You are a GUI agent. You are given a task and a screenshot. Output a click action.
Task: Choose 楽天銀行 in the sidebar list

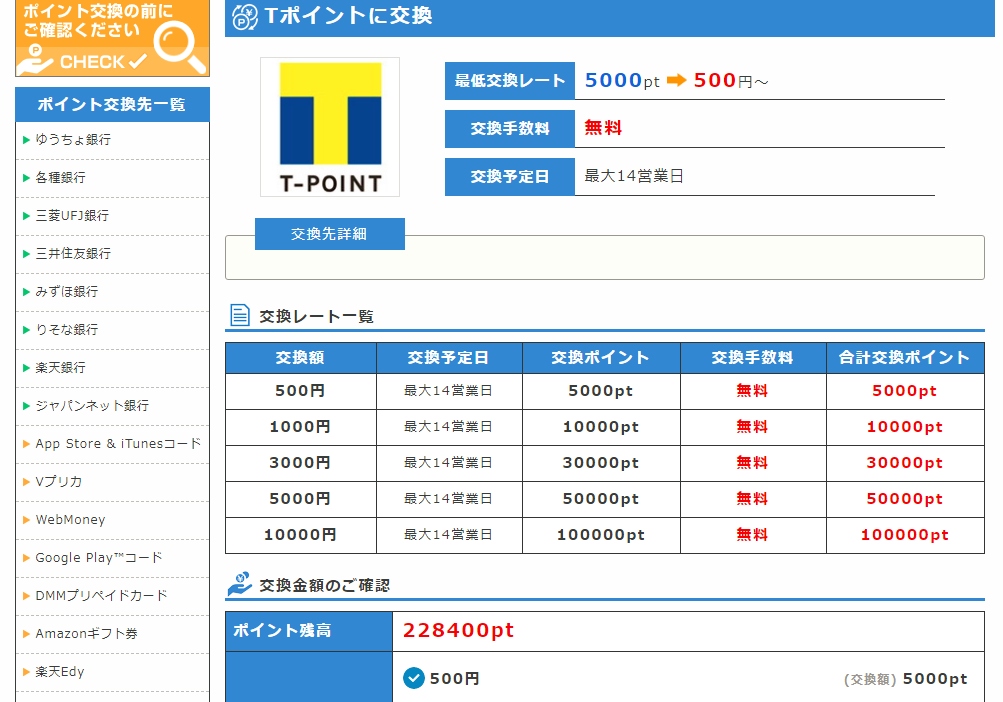(61, 368)
